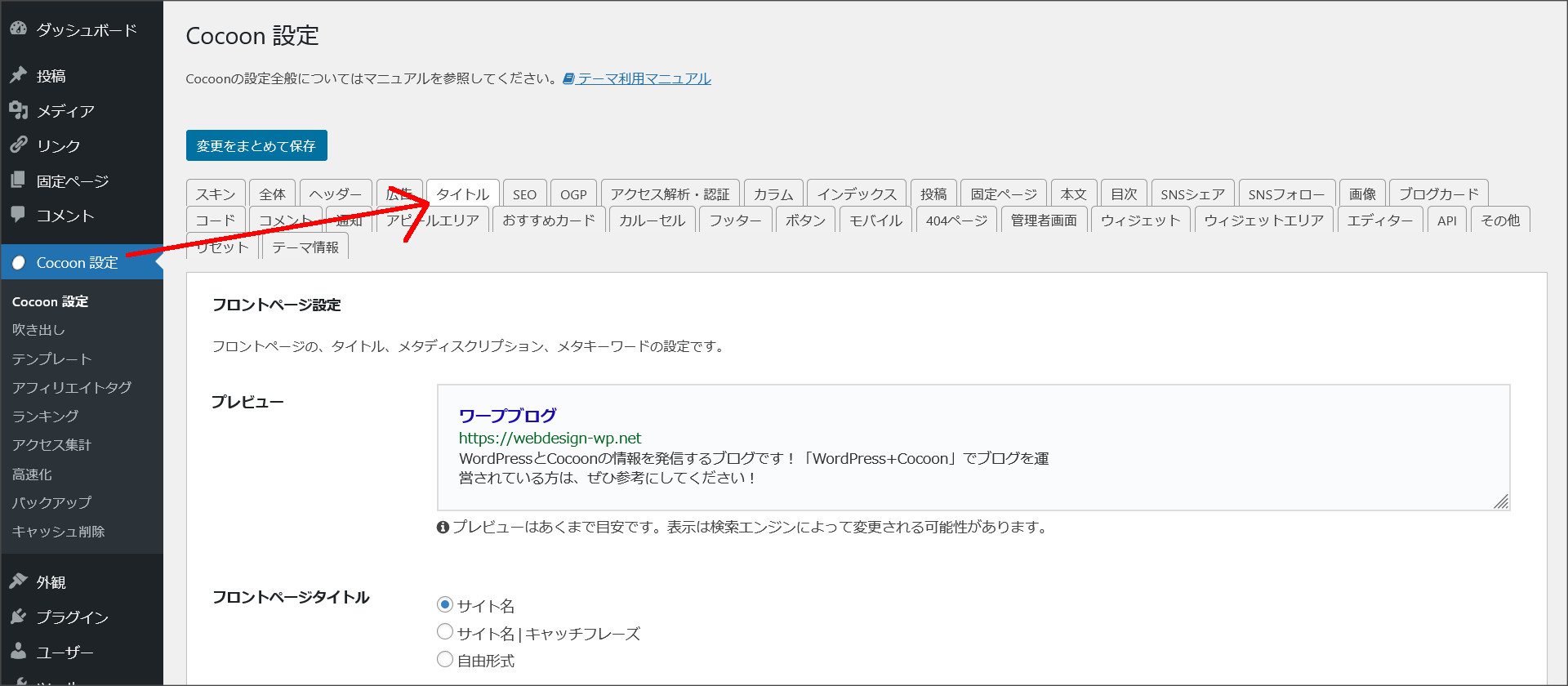Open キャッシュ削除 submenu item
1568x686 pixels.
pyautogui.click(x=58, y=531)
